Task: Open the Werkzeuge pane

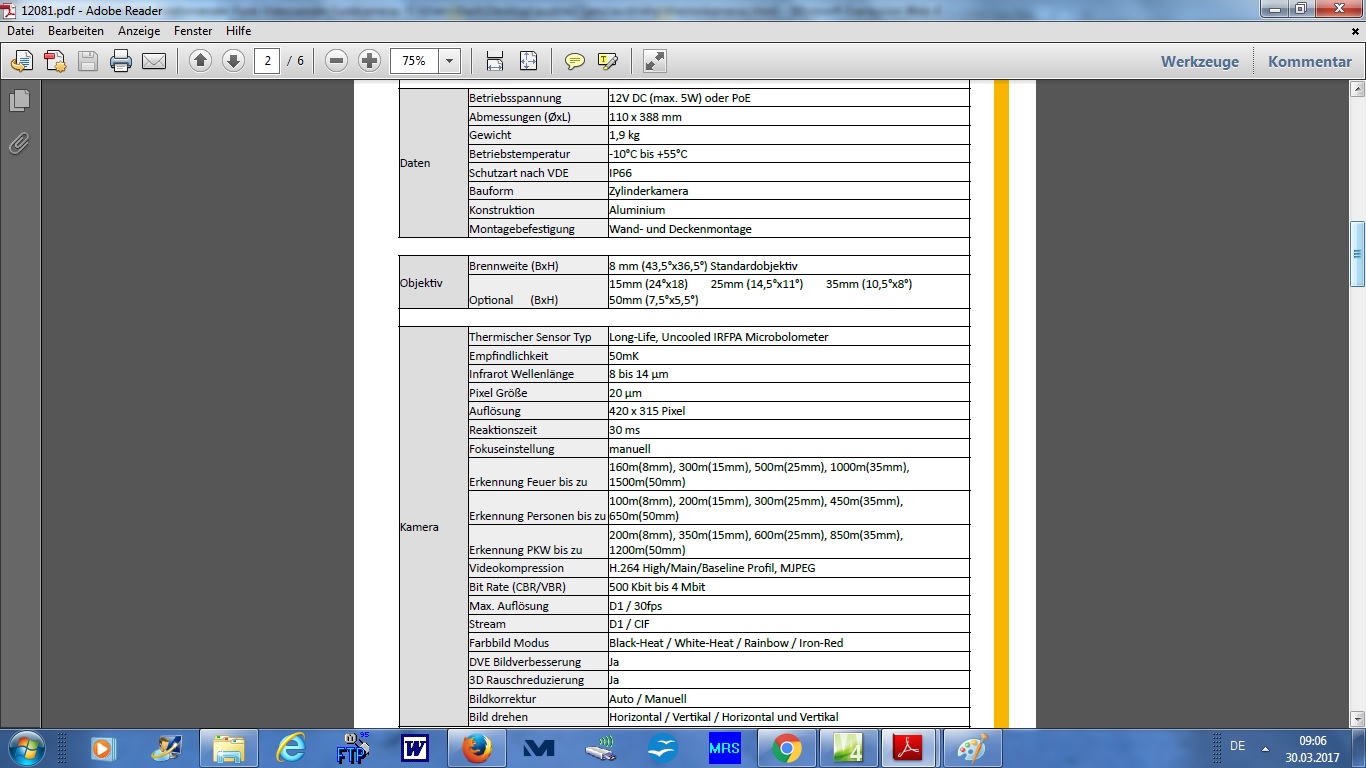Action: coord(1199,61)
